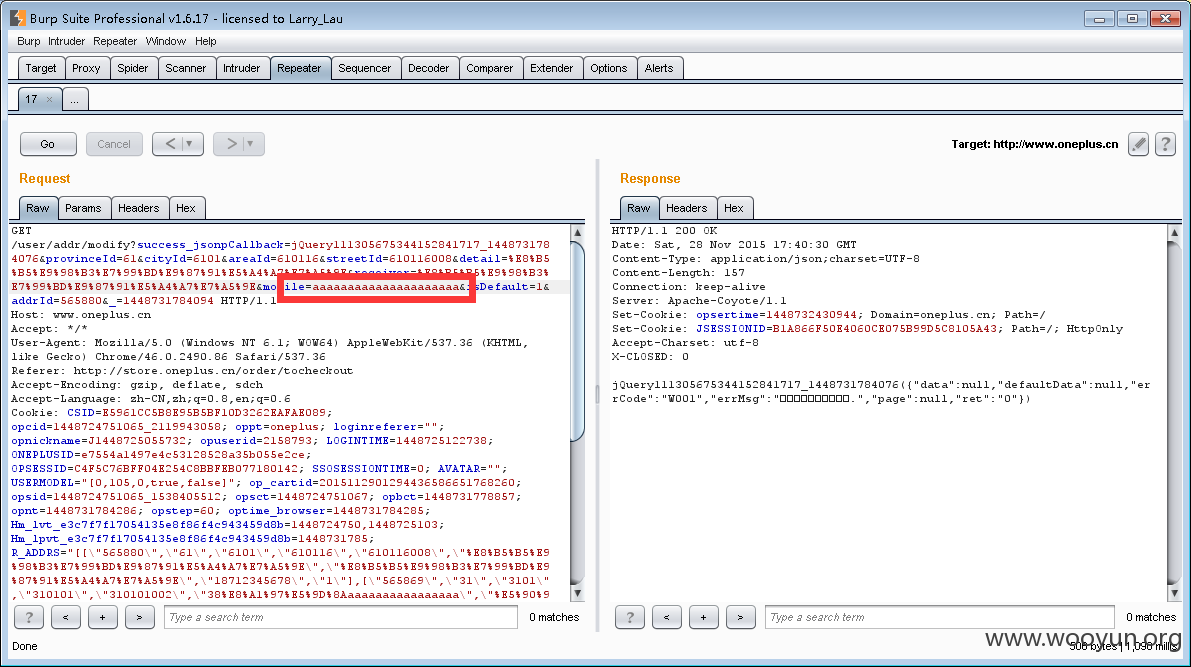Click the Referer header line in request
Image resolution: width=1191 pixels, height=667 pixels.
(x=182, y=371)
